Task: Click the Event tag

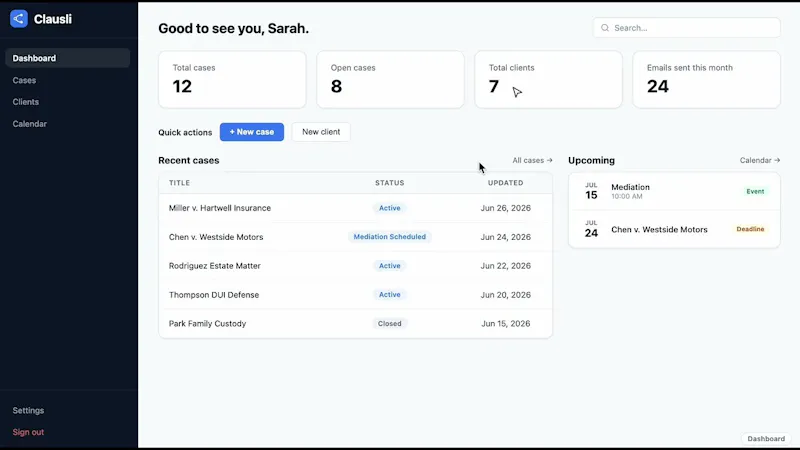Action: (756, 191)
